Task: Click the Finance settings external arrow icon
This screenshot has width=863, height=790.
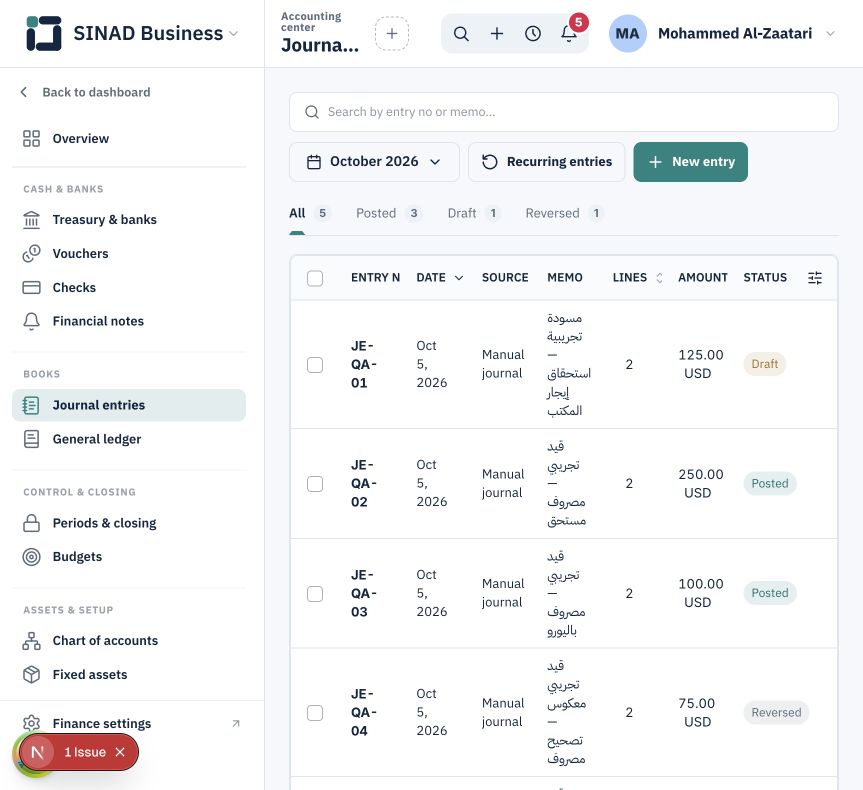Action: pyautogui.click(x=236, y=723)
